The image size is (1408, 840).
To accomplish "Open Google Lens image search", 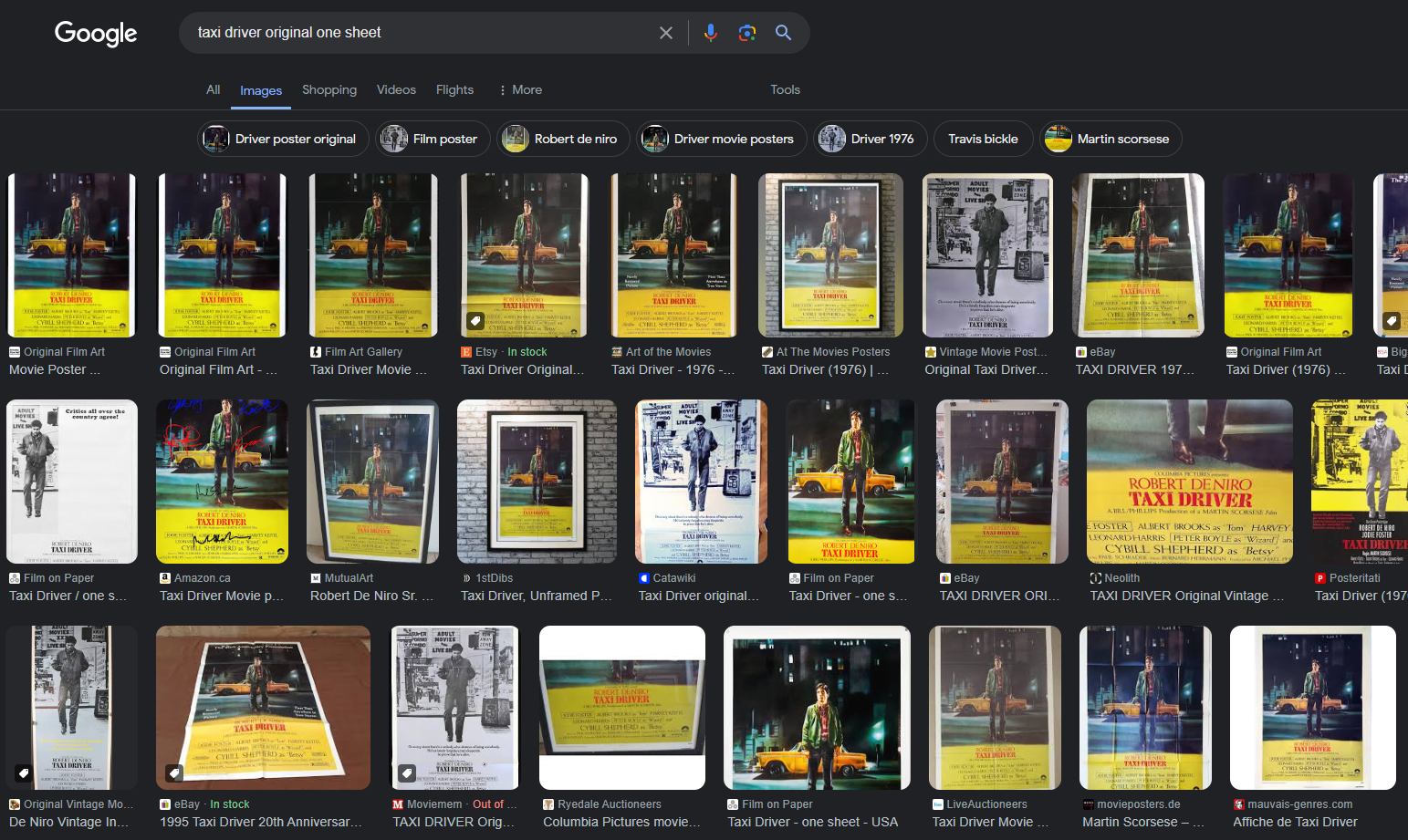I will coord(747,33).
